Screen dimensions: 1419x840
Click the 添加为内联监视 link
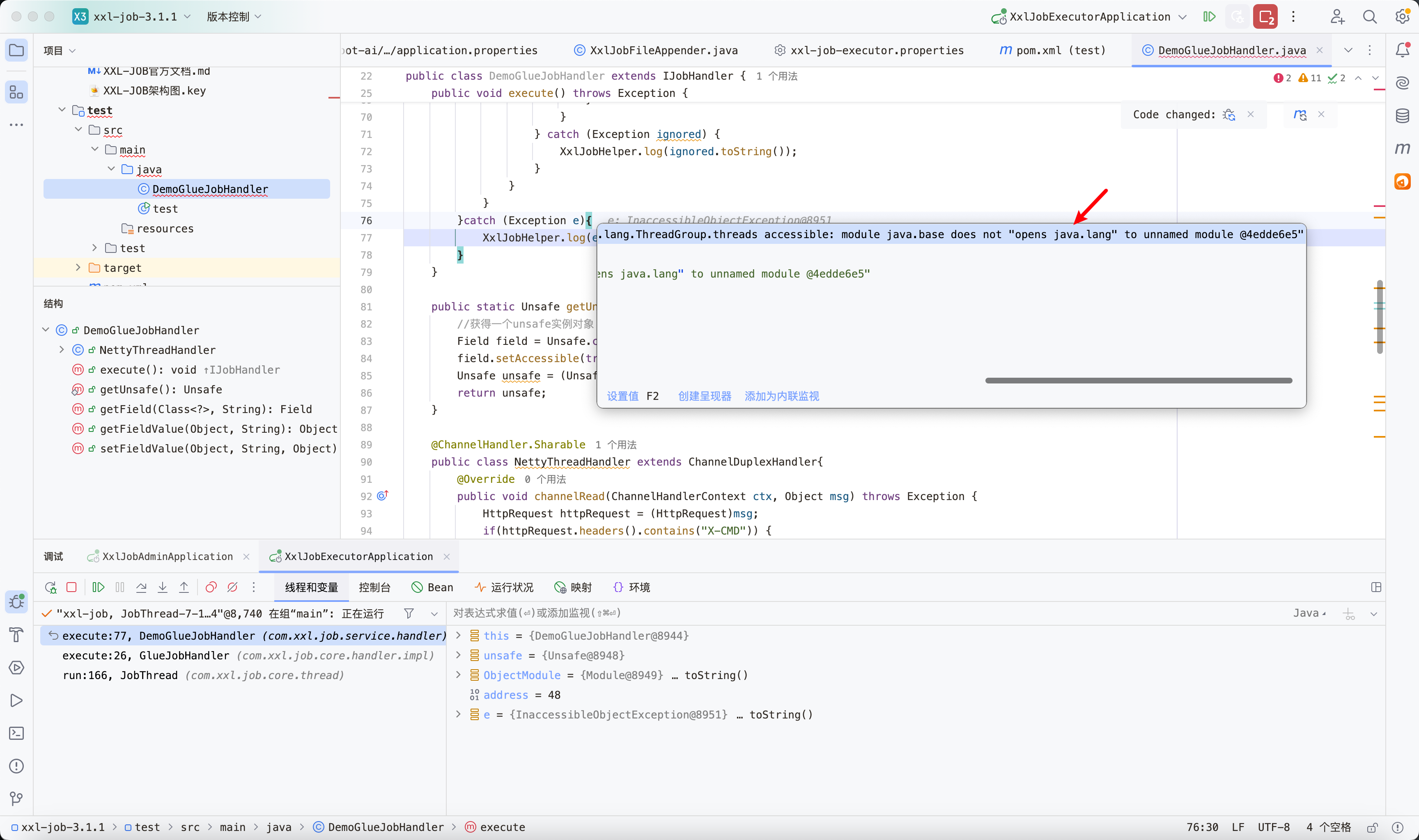click(x=781, y=396)
